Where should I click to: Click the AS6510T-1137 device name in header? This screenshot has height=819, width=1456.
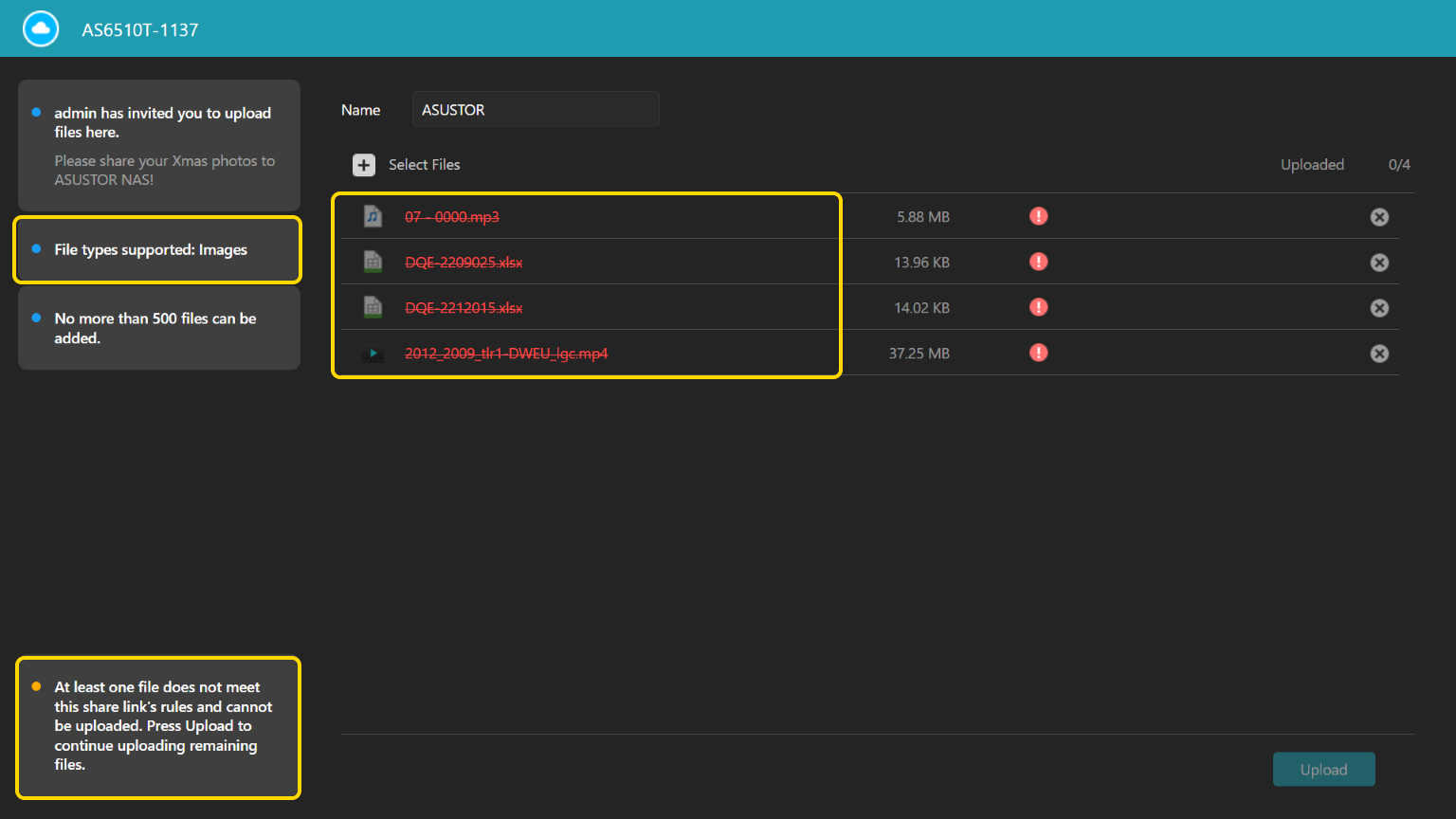point(140,30)
